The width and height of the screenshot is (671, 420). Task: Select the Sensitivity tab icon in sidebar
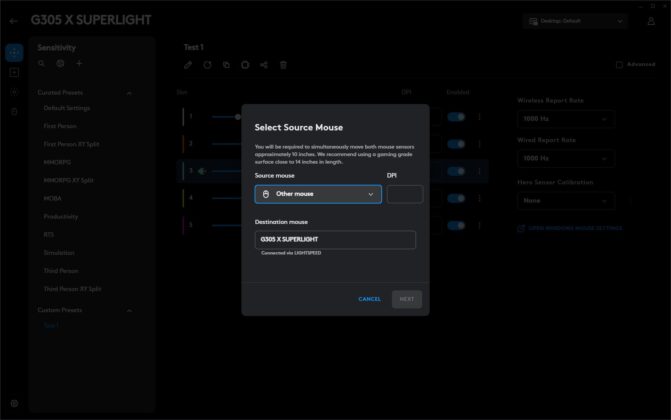click(x=14, y=53)
